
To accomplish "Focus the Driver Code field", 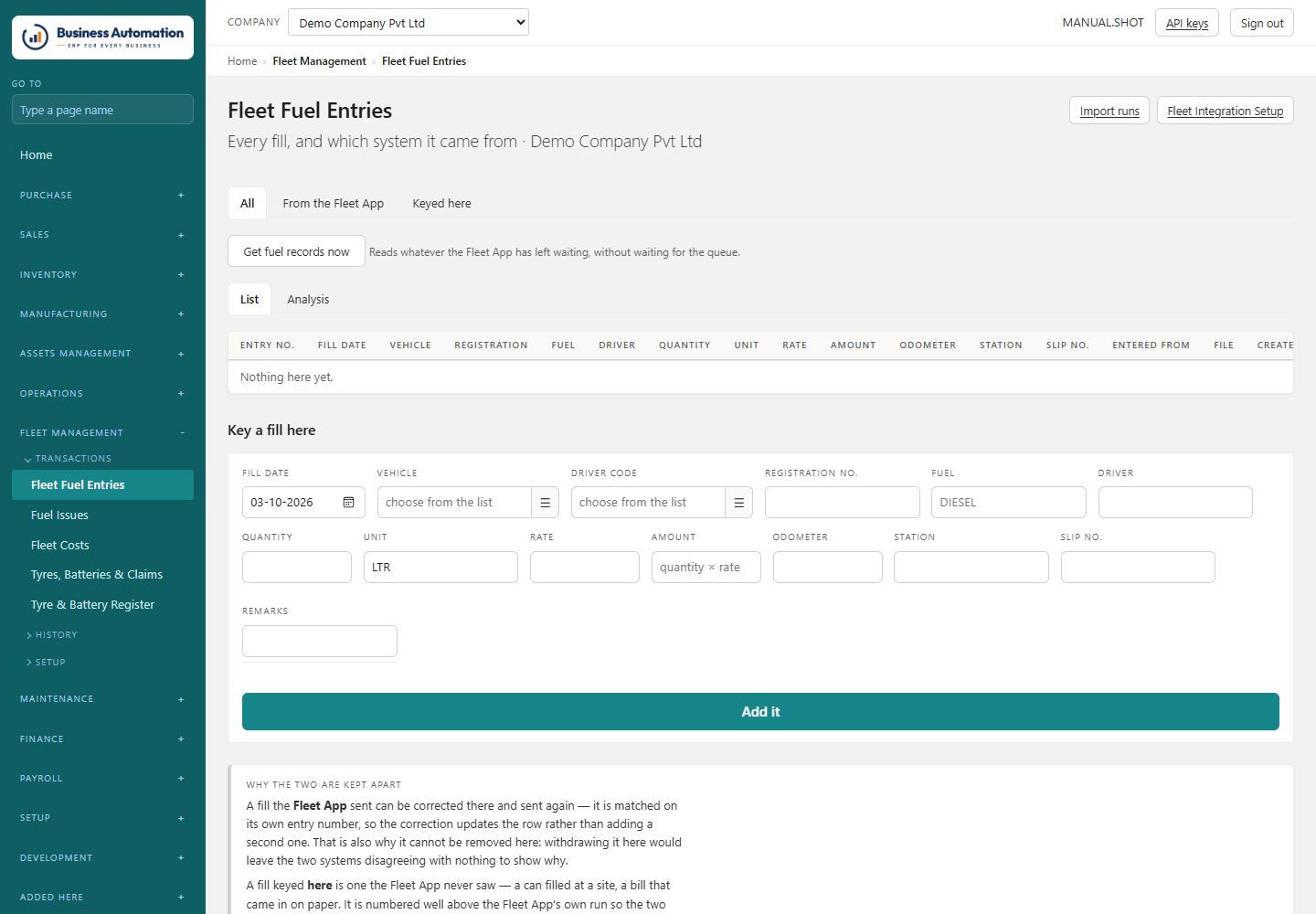I will [648, 503].
